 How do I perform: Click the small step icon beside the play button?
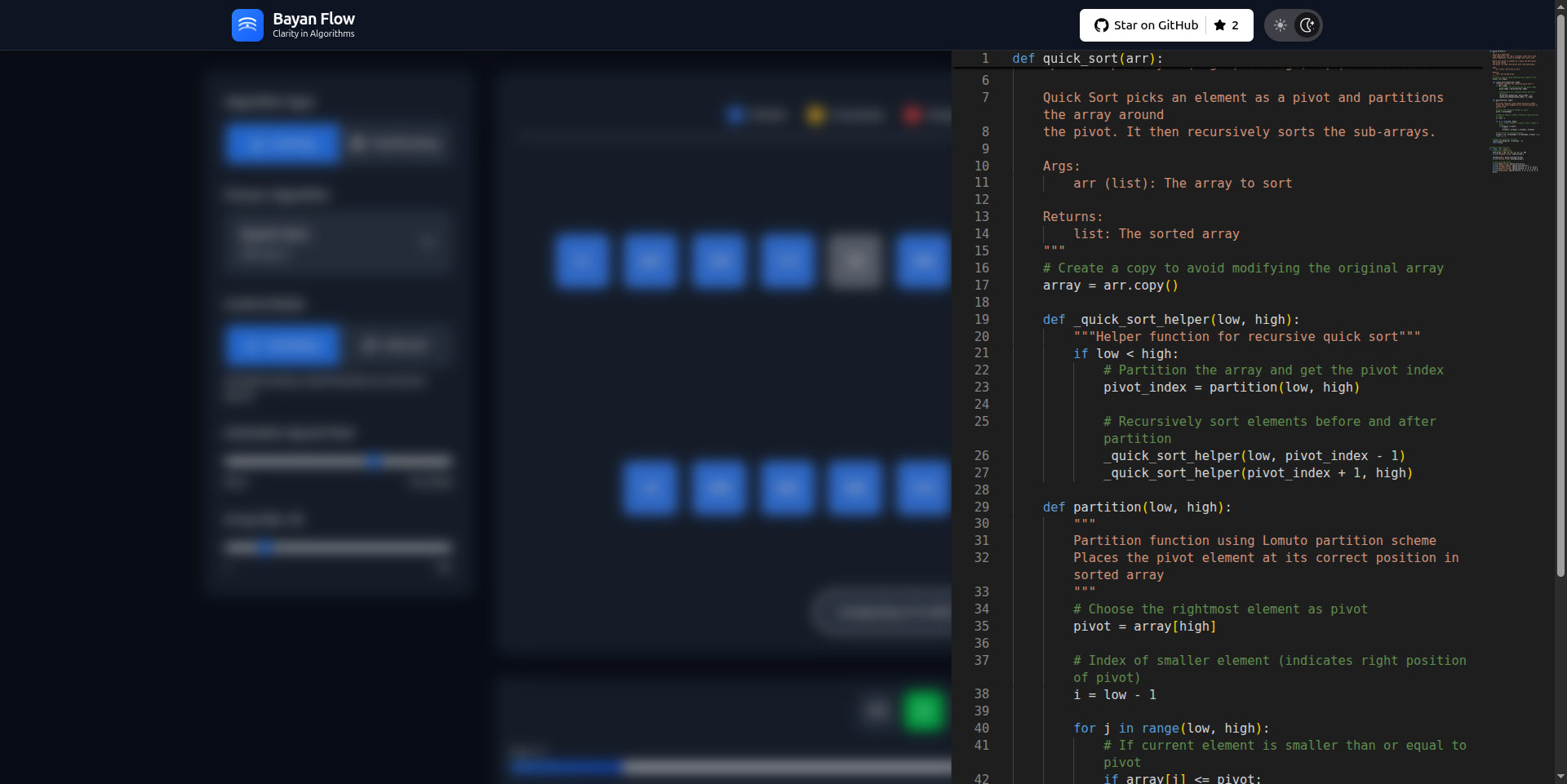point(875,711)
